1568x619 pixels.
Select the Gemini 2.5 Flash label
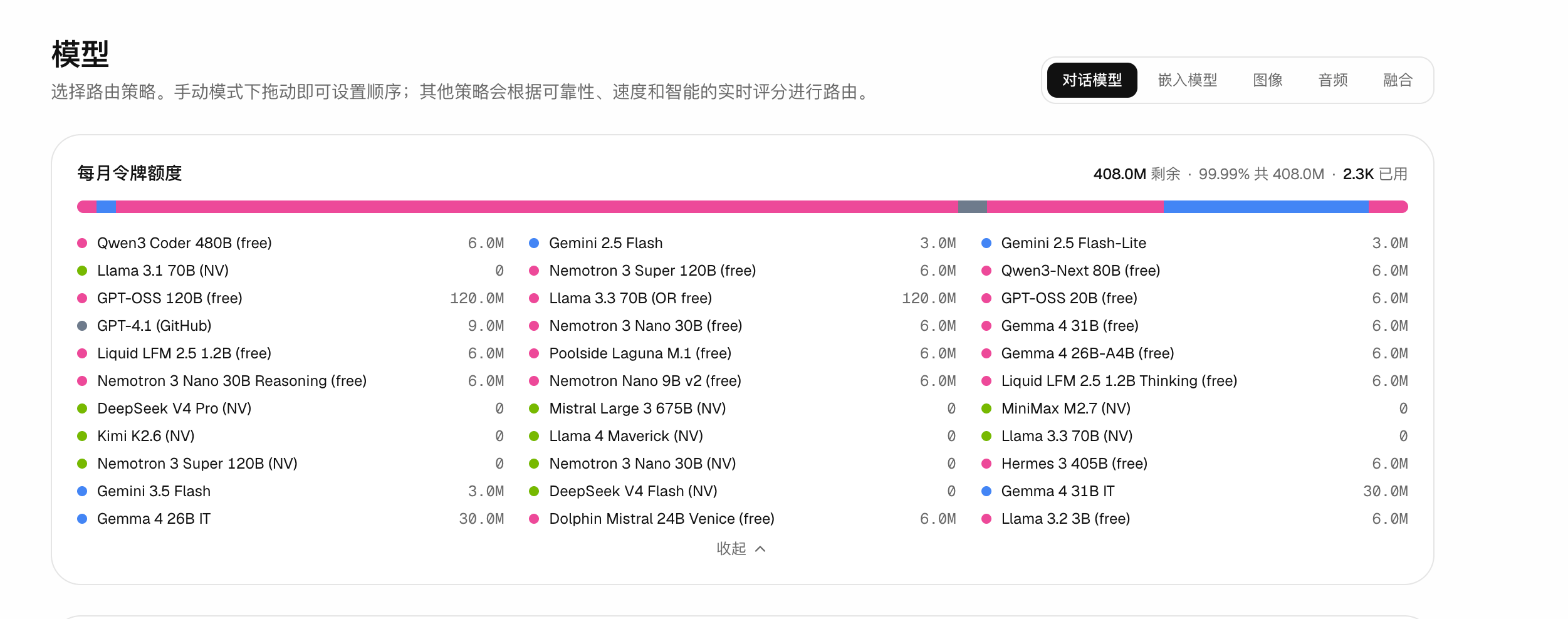point(606,243)
